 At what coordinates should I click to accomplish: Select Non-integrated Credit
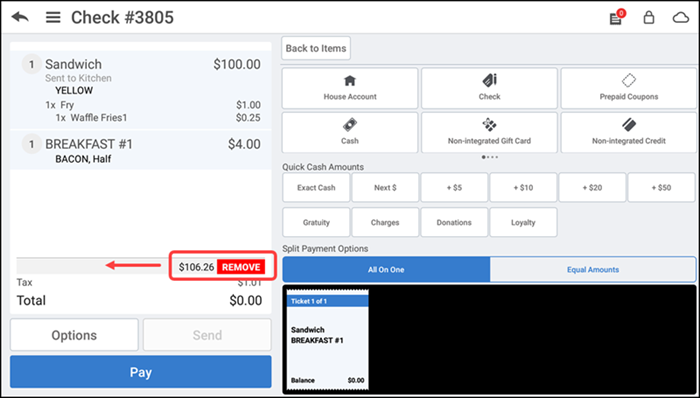(629, 133)
